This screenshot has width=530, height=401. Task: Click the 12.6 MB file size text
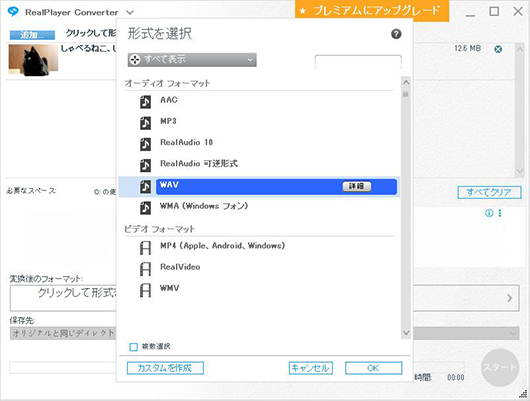click(x=467, y=48)
